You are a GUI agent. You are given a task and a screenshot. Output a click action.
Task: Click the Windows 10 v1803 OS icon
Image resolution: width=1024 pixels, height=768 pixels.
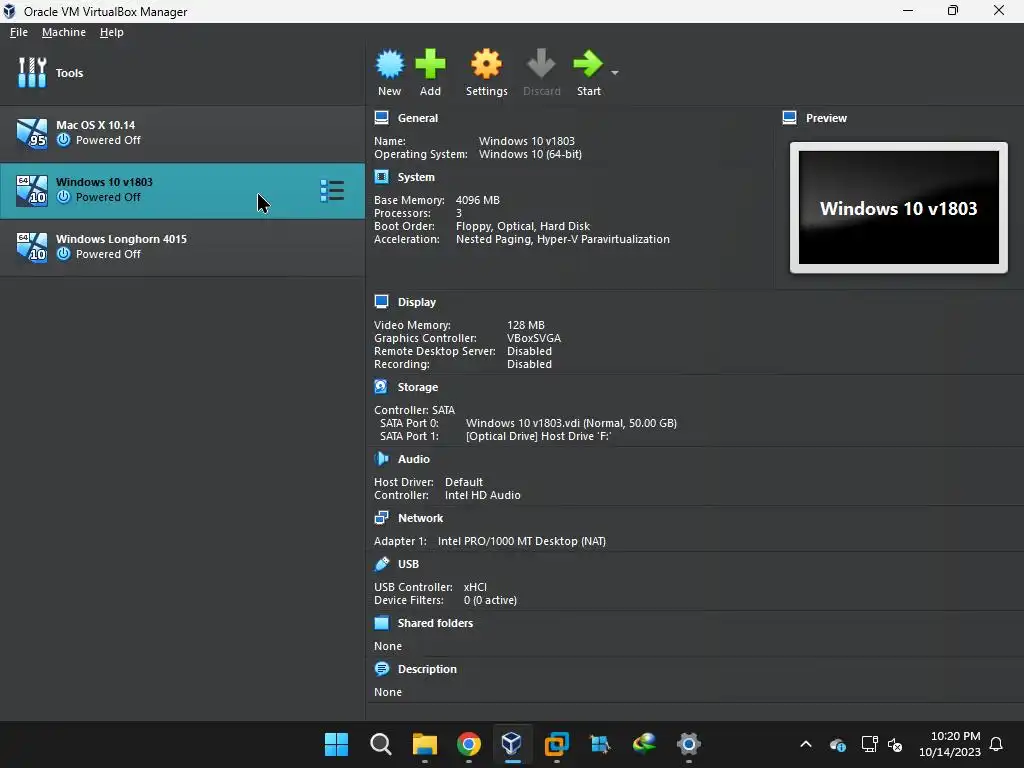click(32, 191)
